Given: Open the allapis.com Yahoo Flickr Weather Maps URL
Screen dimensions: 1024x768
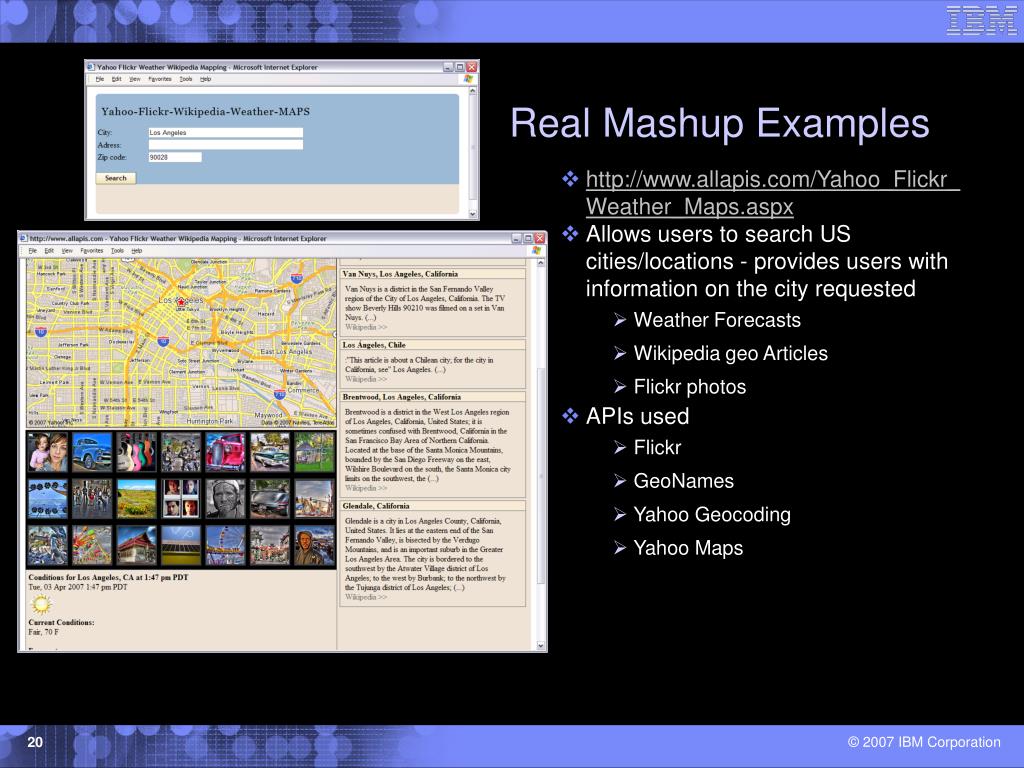Looking at the screenshot, I should pyautogui.click(x=773, y=193).
